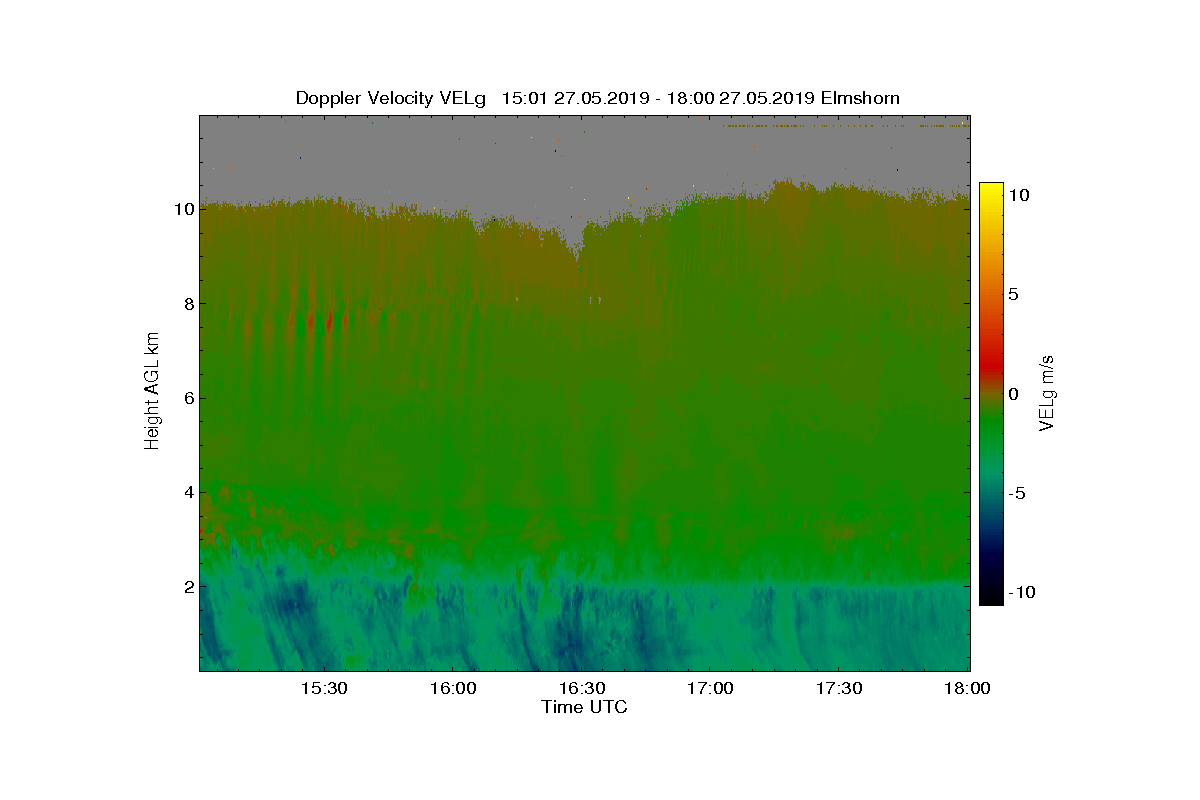Click the 'Elmshorn' station name in title
This screenshot has width=1200, height=800.
(x=860, y=98)
